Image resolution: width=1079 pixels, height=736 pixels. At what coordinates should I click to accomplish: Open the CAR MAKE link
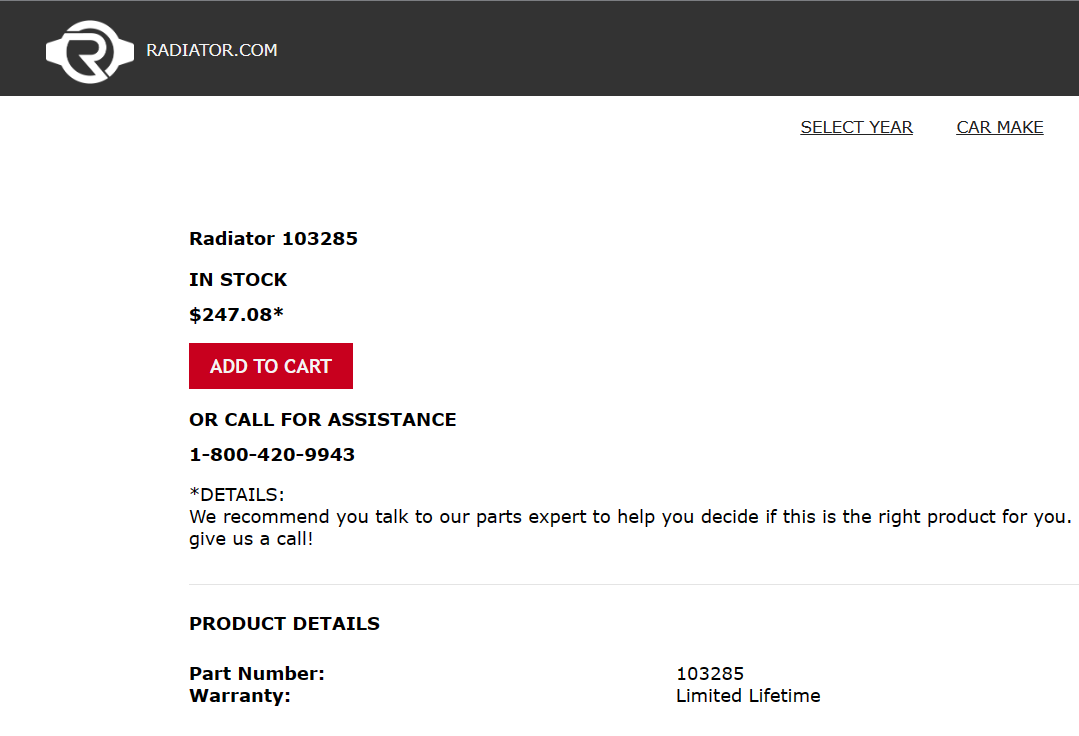999,127
